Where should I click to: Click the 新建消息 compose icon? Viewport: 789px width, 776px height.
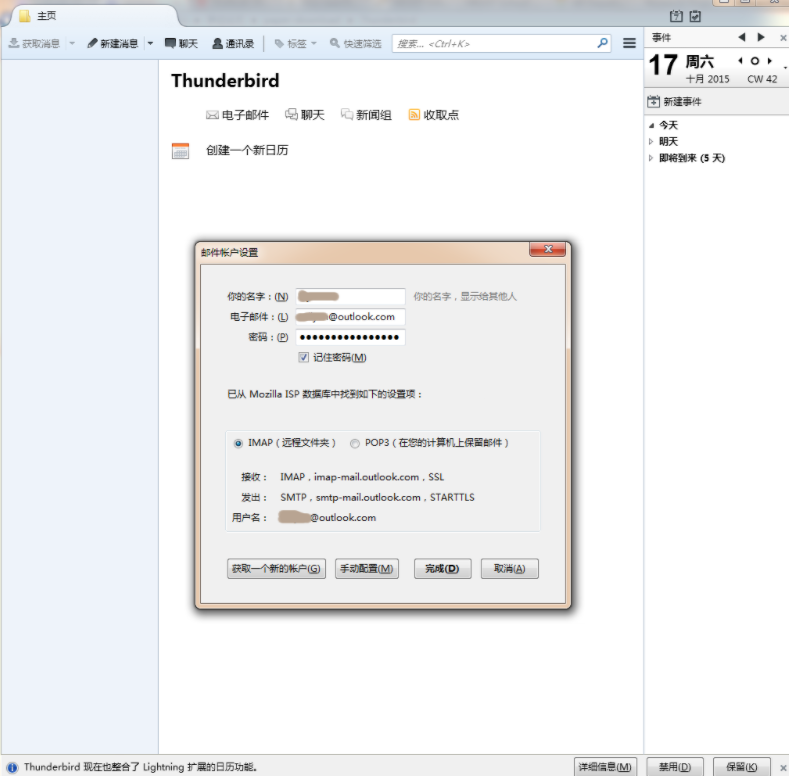[93, 44]
